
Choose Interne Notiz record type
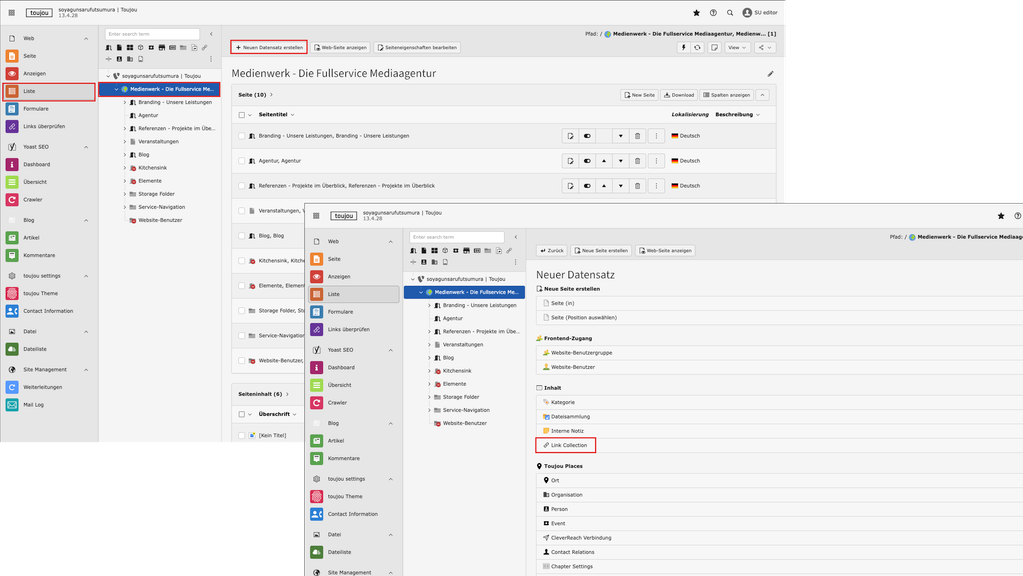coord(566,430)
